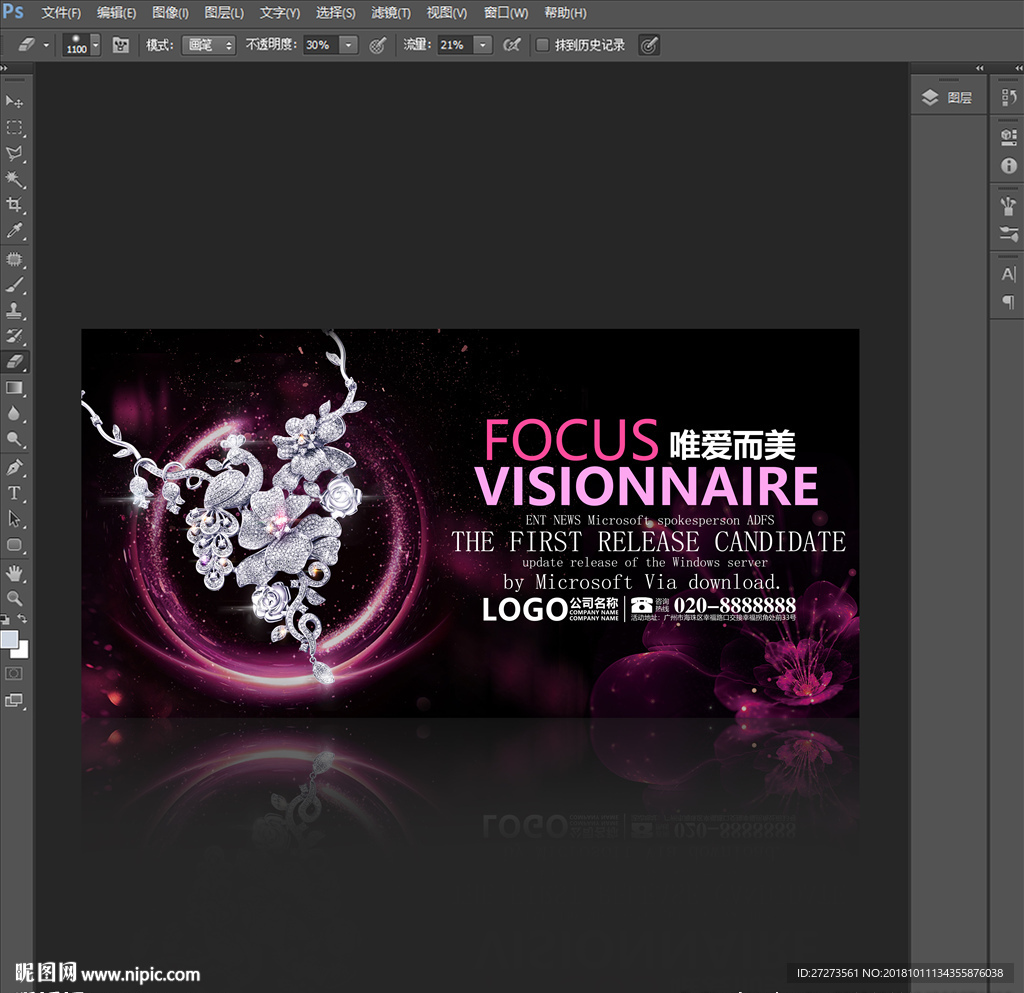Open the 图层(L) menu
Screen dimensions: 1024x993
(x=224, y=13)
